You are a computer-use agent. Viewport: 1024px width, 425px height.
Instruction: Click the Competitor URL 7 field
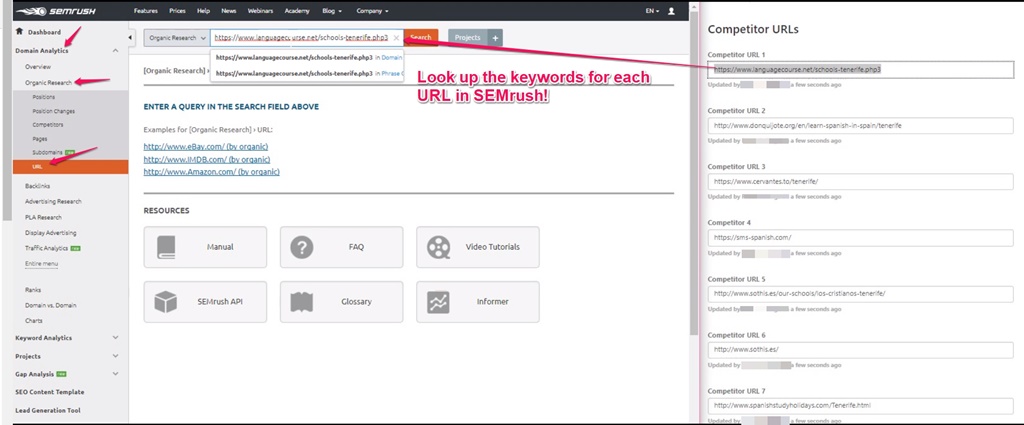(x=860, y=405)
